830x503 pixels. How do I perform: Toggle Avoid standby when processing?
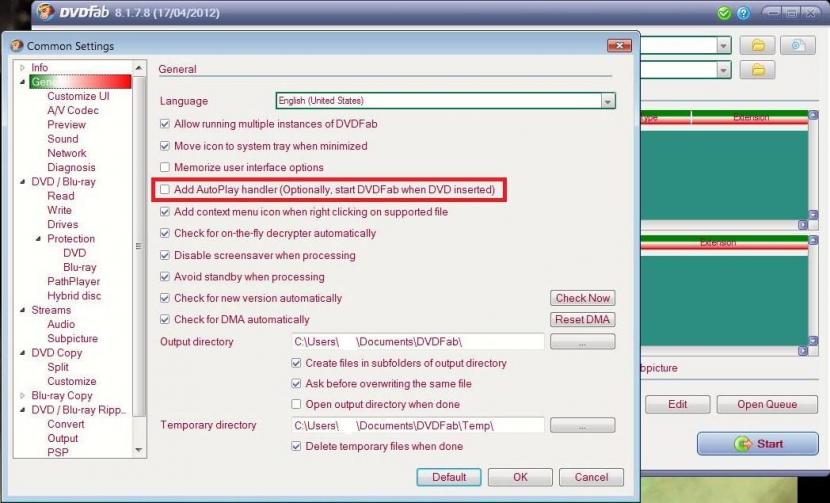click(x=165, y=276)
